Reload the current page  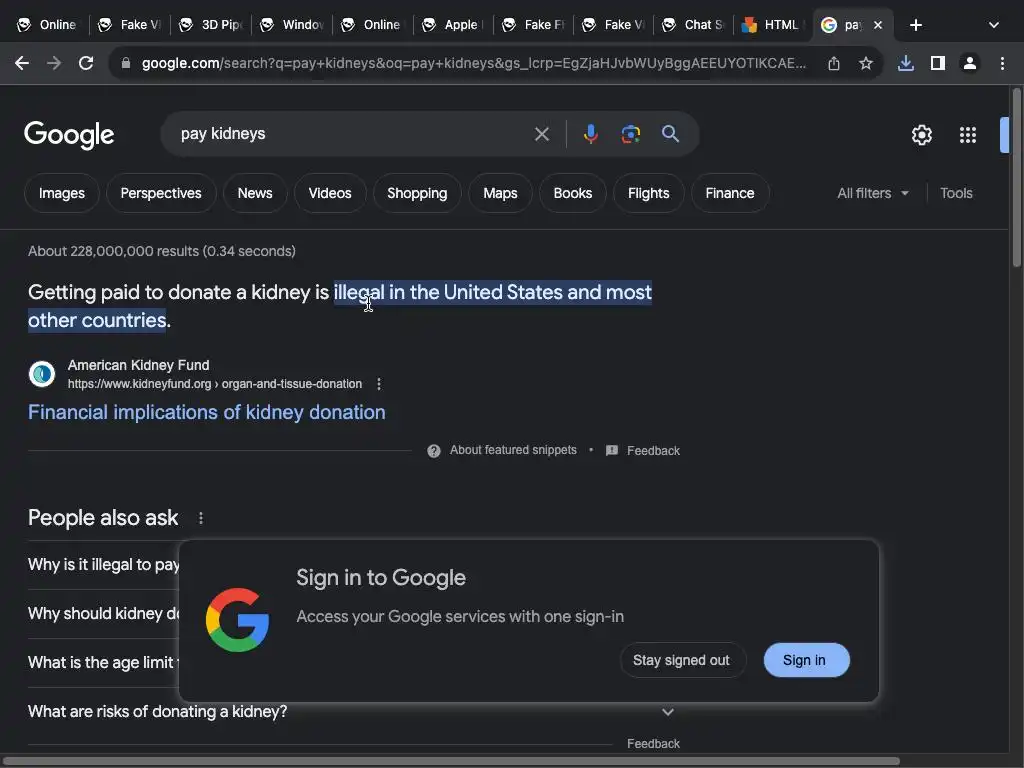click(86, 63)
